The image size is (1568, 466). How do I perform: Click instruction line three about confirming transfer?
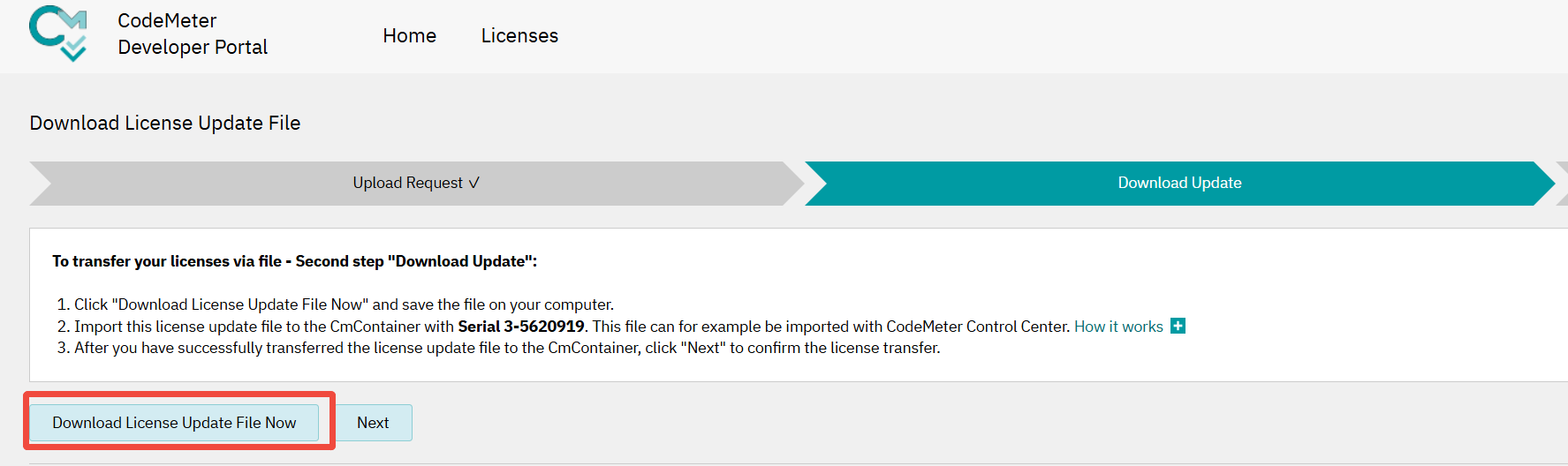pyautogui.click(x=507, y=348)
